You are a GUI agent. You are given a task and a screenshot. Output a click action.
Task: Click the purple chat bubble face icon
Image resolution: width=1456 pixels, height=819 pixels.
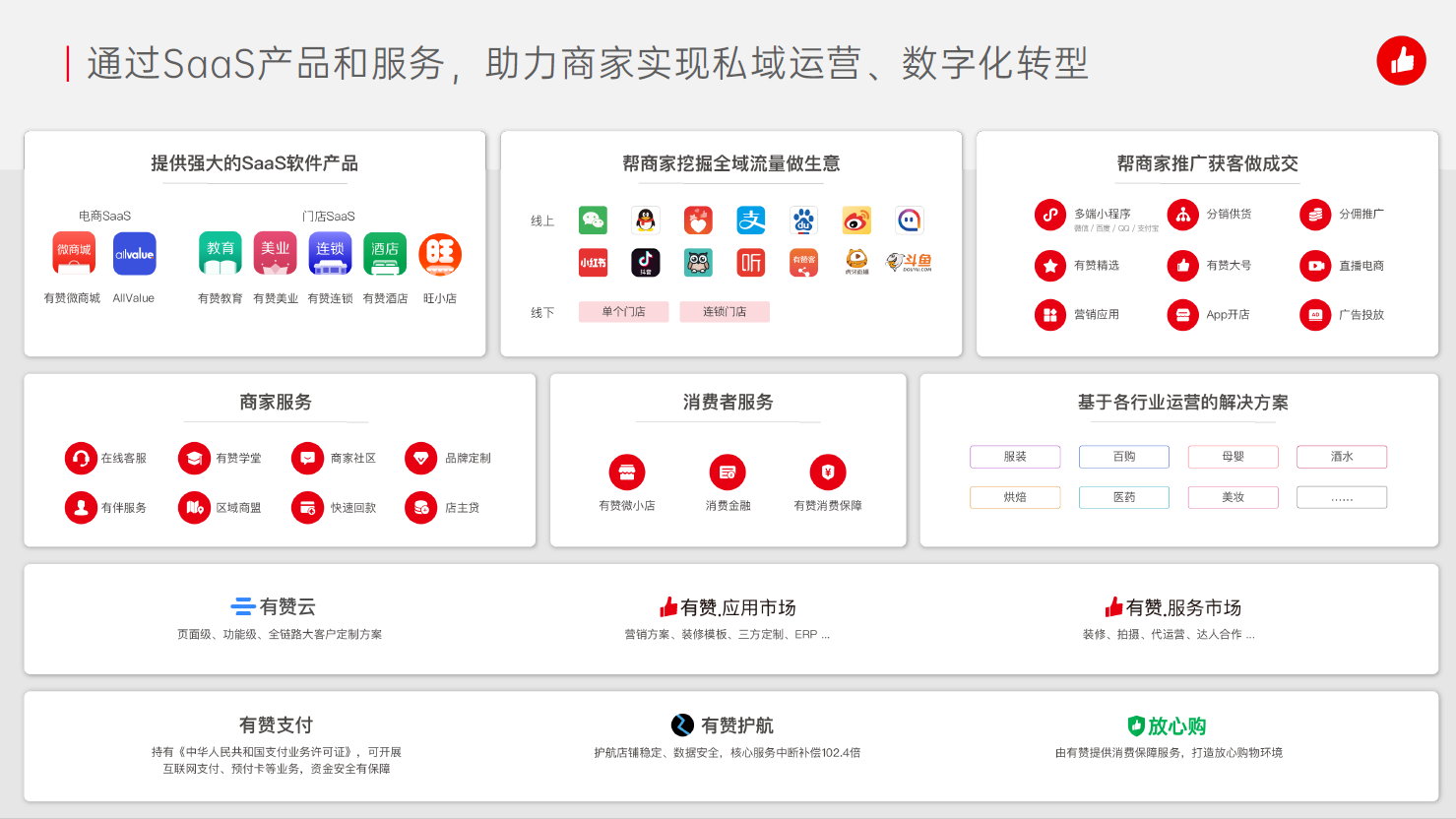(910, 220)
